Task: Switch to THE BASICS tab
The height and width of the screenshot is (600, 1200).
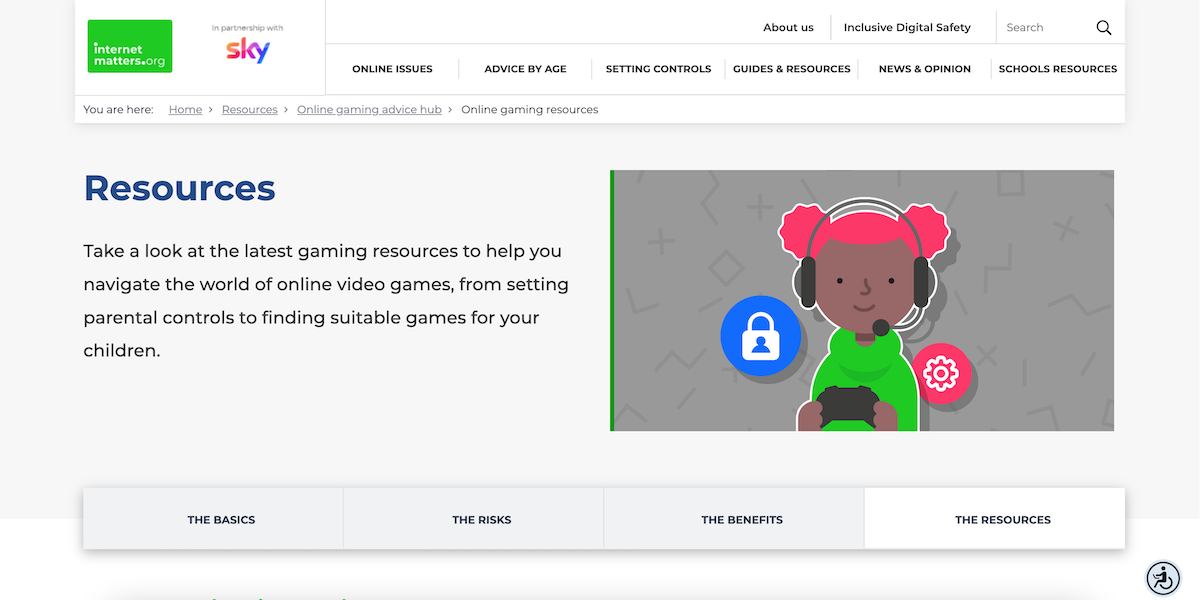Action: point(221,519)
